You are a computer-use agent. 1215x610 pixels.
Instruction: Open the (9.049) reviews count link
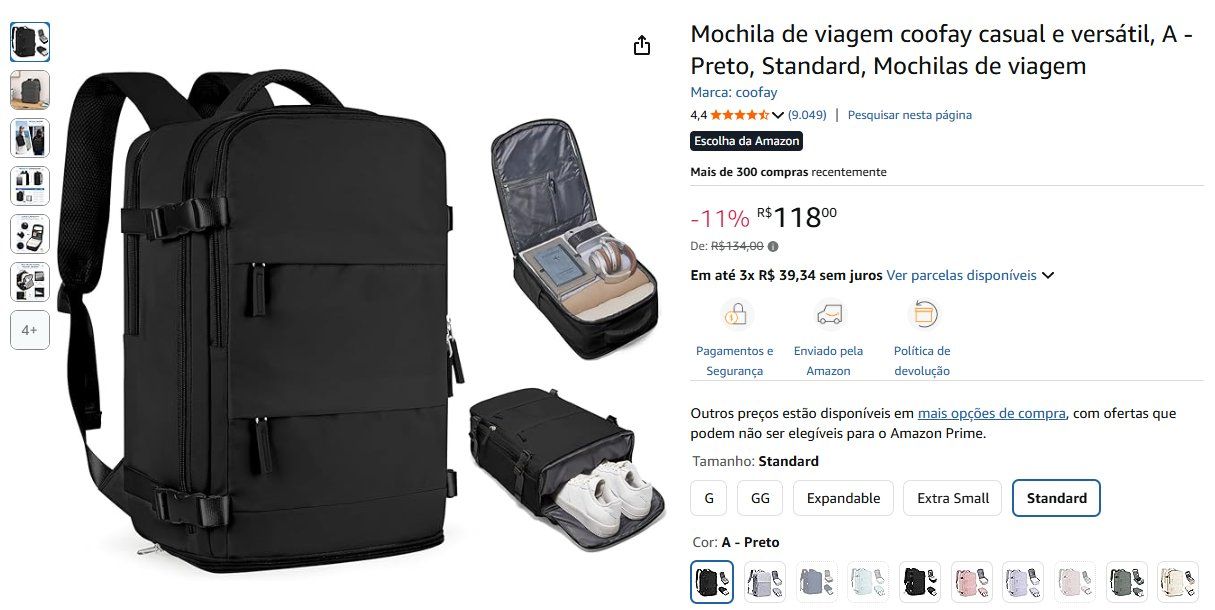coord(808,115)
